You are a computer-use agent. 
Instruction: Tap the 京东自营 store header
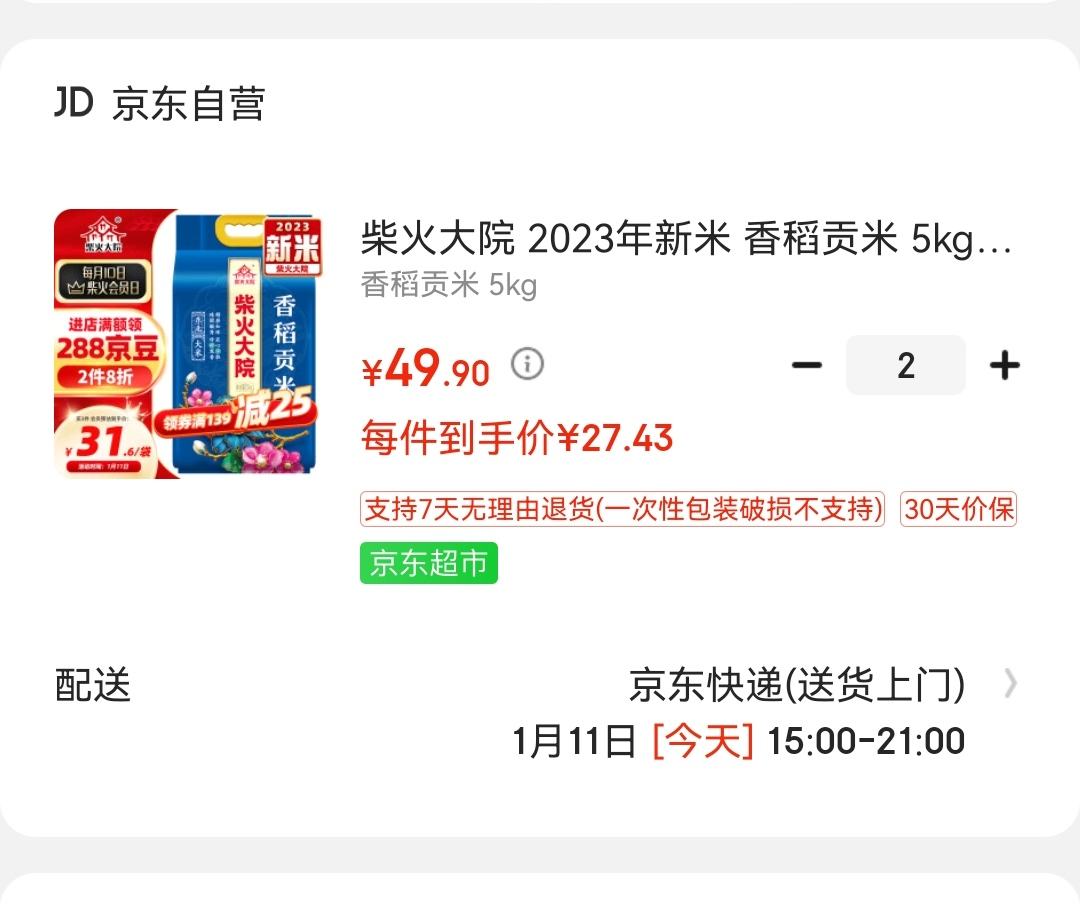click(x=188, y=104)
